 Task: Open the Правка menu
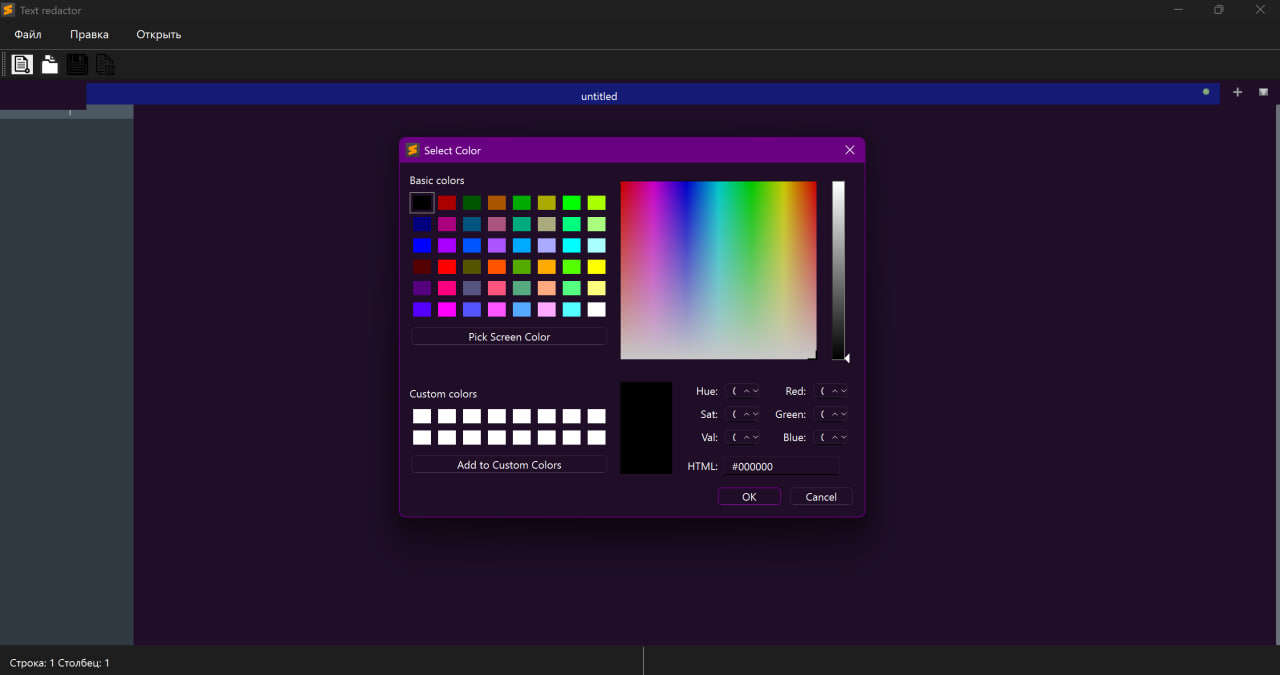coord(89,34)
